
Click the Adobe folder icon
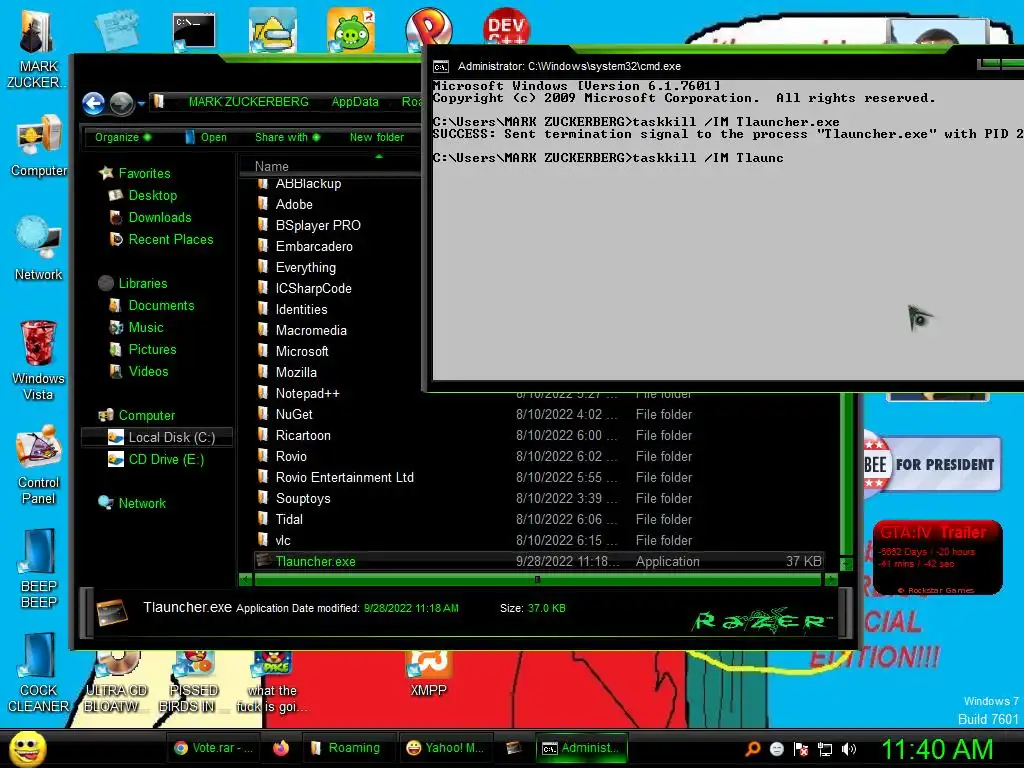263,204
